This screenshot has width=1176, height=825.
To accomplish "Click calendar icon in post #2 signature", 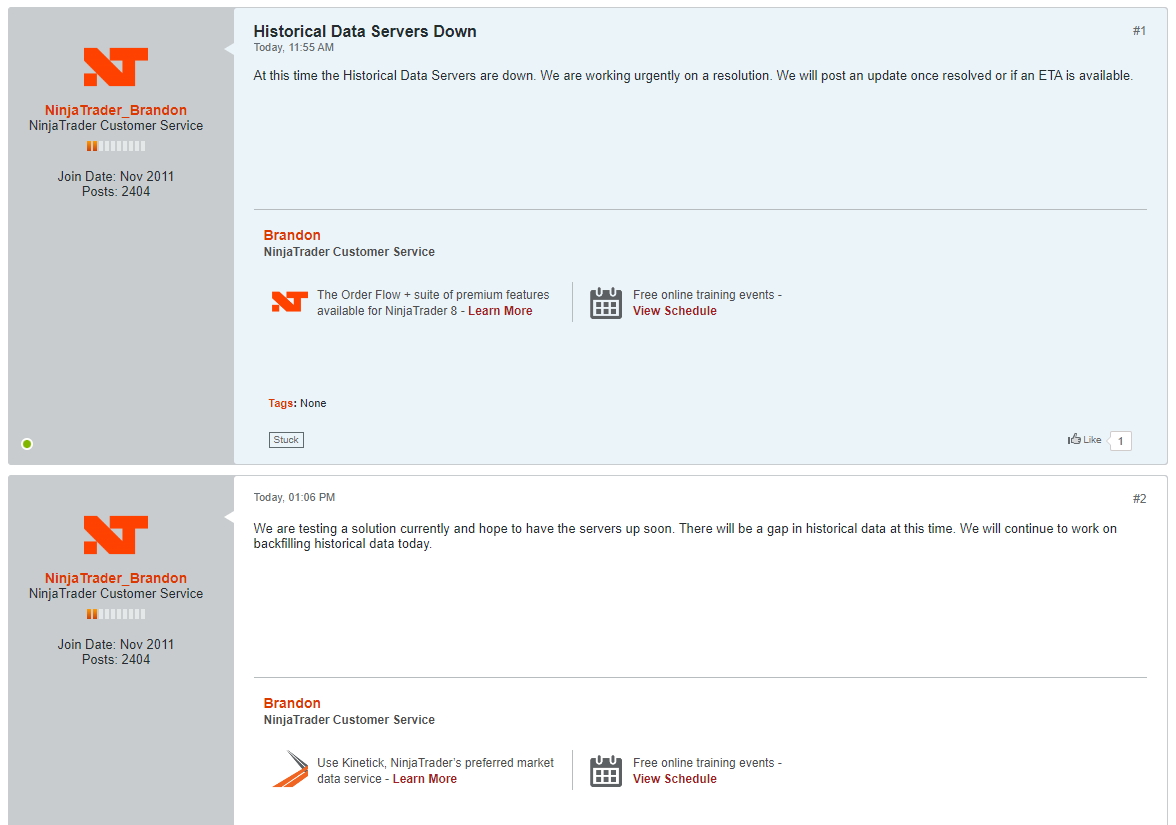I will (x=605, y=771).
